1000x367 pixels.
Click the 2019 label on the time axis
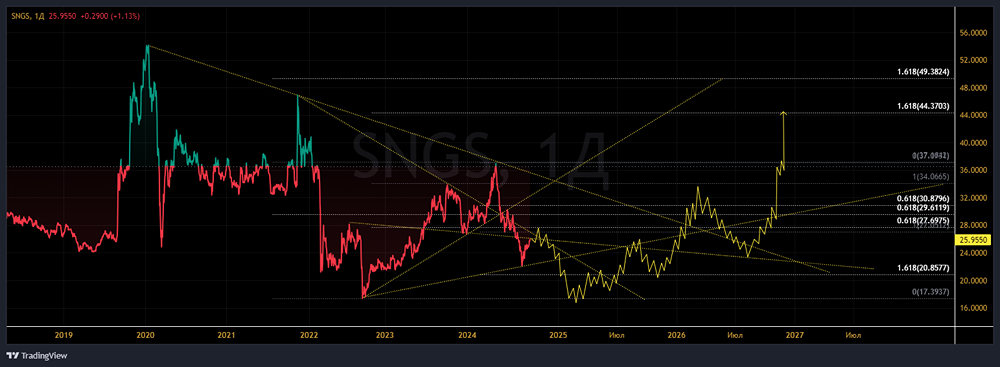pos(63,334)
